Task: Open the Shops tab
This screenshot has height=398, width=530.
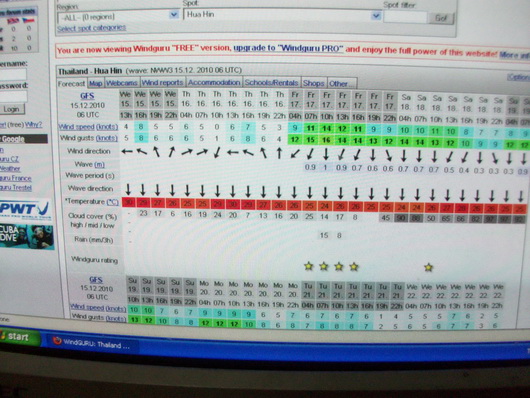Action: point(314,83)
